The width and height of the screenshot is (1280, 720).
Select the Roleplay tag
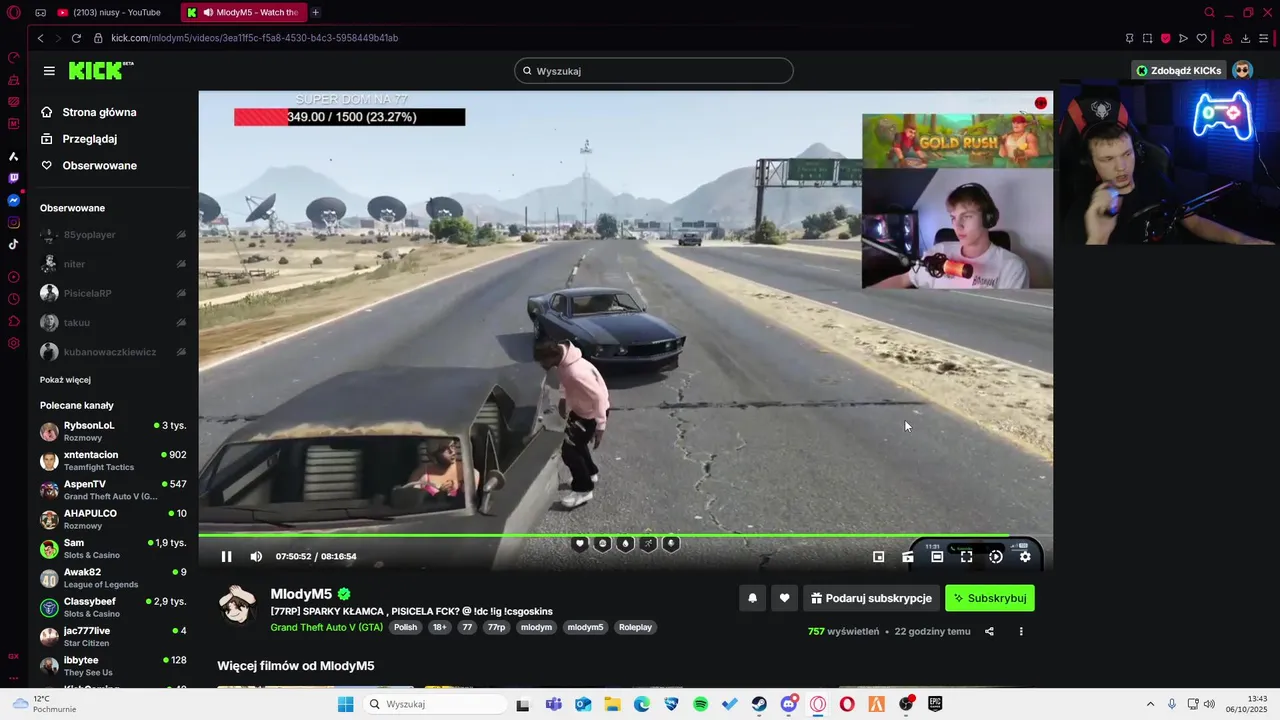635,627
